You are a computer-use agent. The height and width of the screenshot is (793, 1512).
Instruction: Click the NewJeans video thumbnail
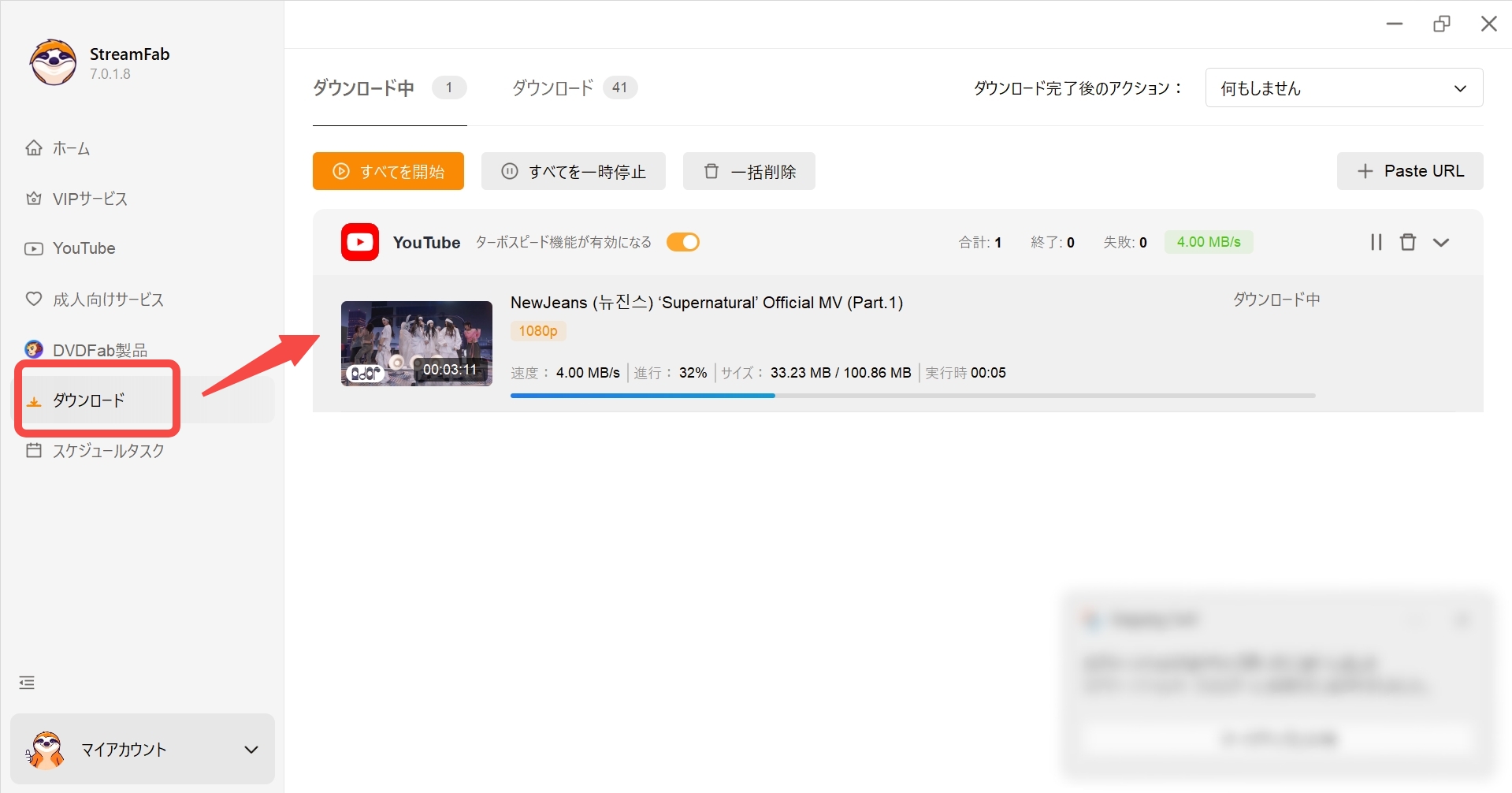417,344
